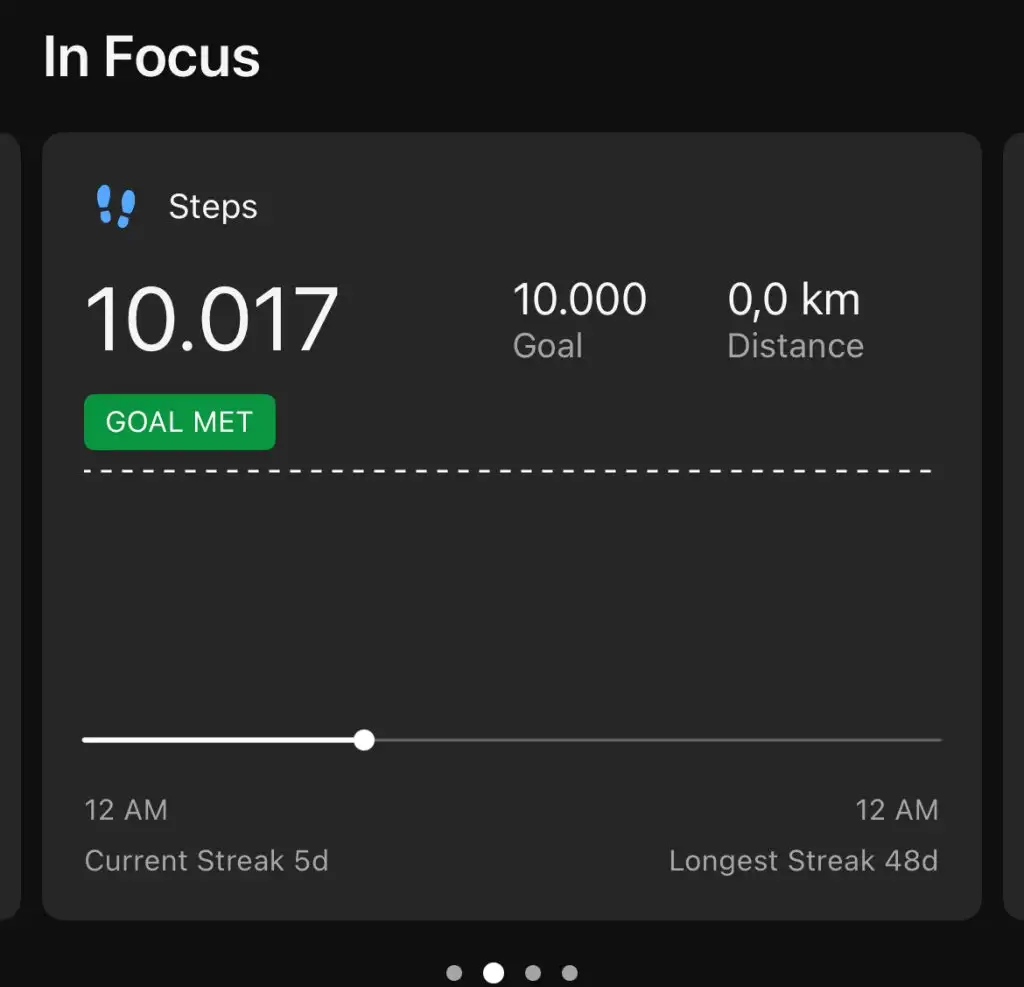Show the previous card at left edge
The width and height of the screenshot is (1024, 987).
[8, 525]
